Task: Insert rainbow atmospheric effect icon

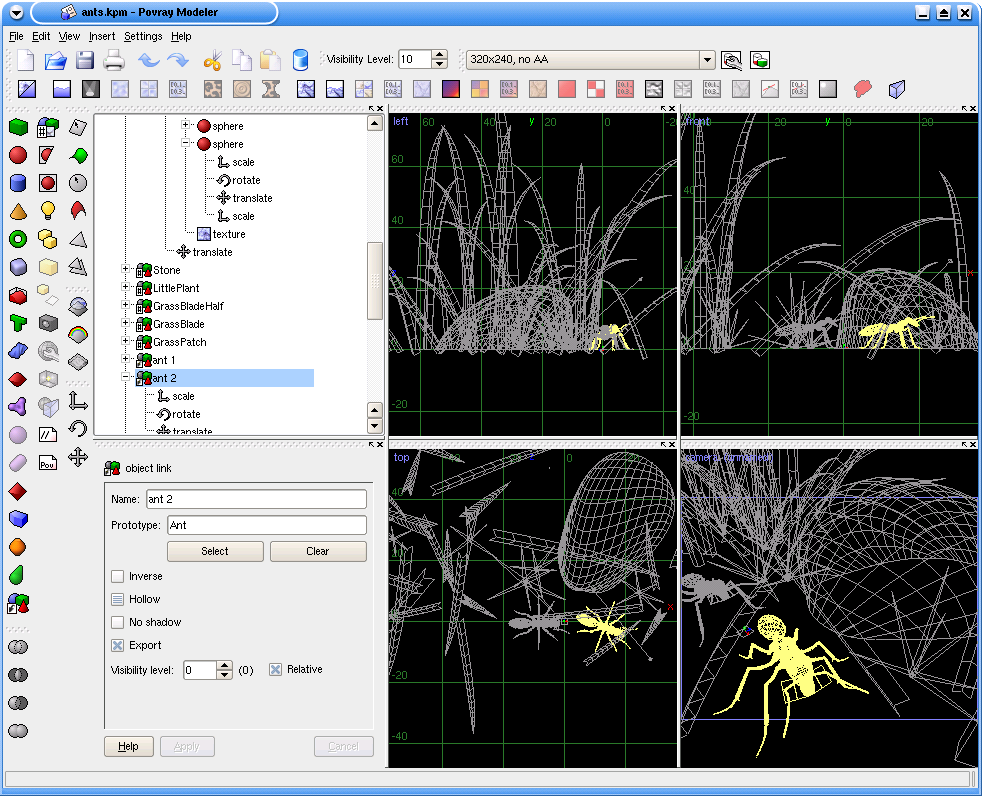Action: 78,334
